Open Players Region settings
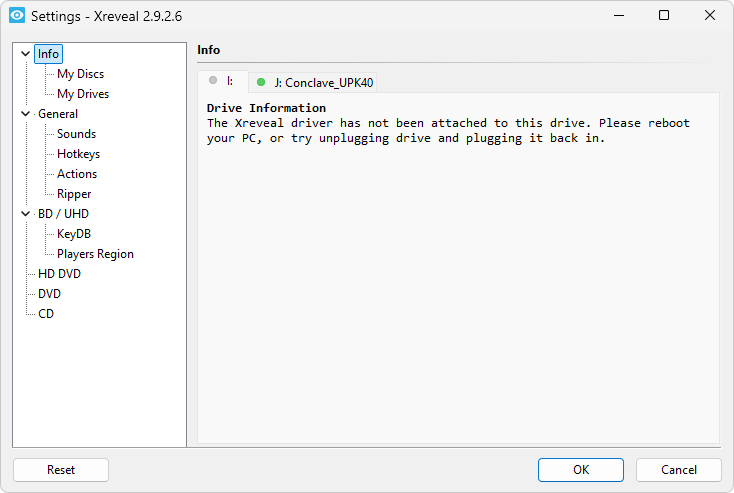The image size is (734, 493). pos(95,254)
